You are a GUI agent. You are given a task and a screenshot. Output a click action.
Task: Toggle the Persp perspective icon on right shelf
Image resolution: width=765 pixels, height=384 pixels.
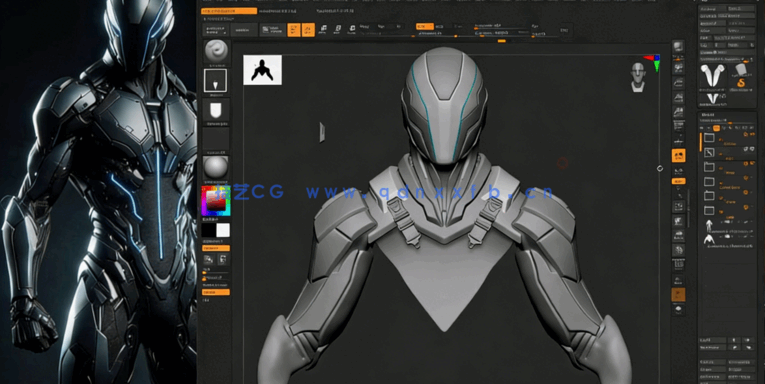tap(678, 126)
